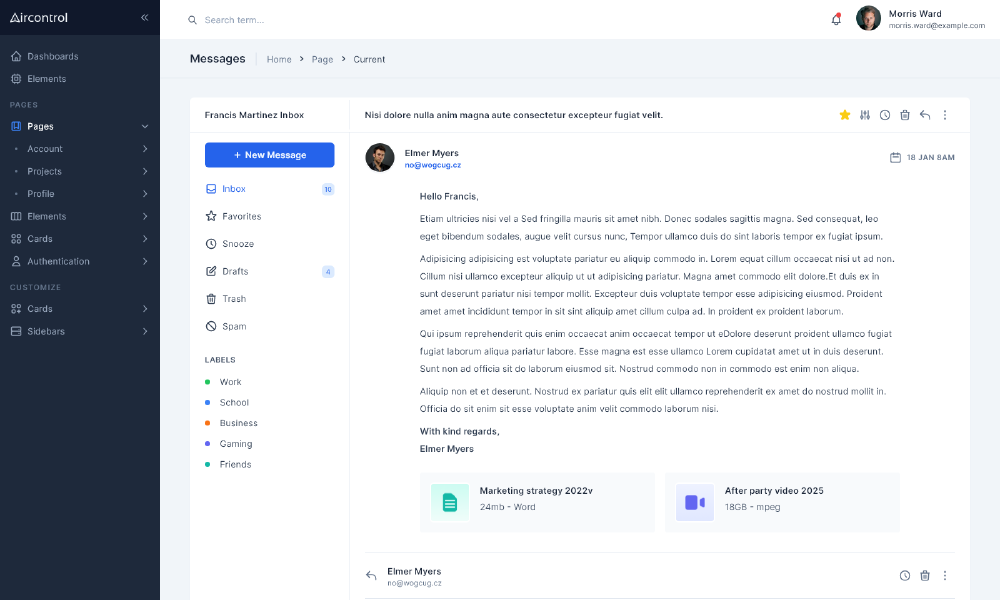Click the New Message button
Image resolution: width=1000 pixels, height=600 pixels.
coord(268,155)
